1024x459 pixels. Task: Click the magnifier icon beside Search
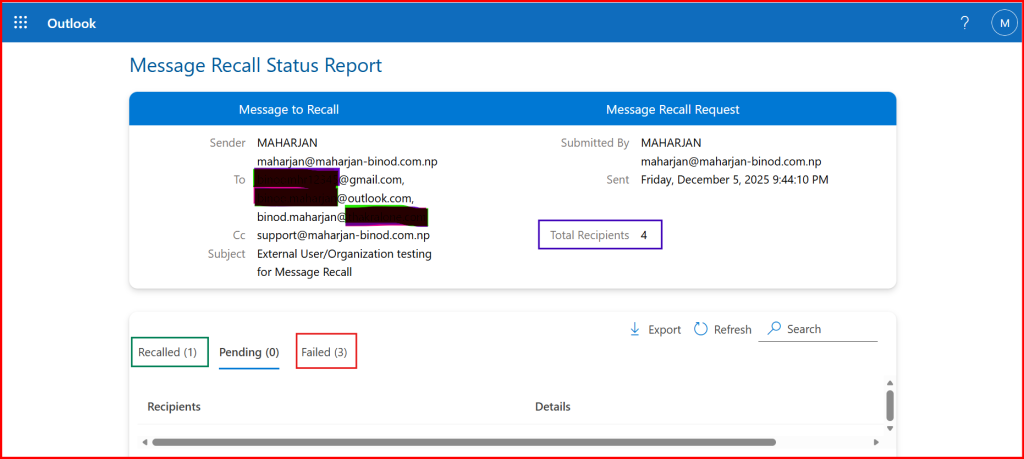pyautogui.click(x=774, y=329)
